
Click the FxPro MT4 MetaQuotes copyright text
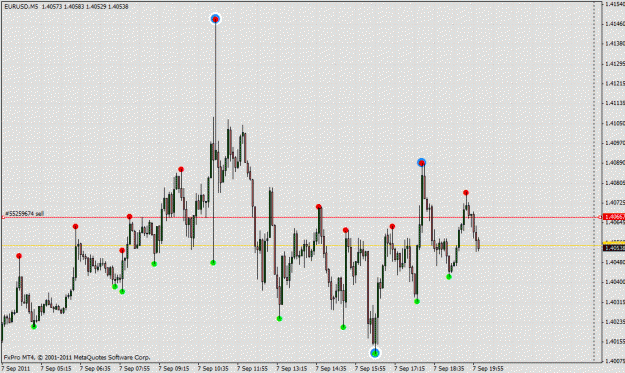77,357
